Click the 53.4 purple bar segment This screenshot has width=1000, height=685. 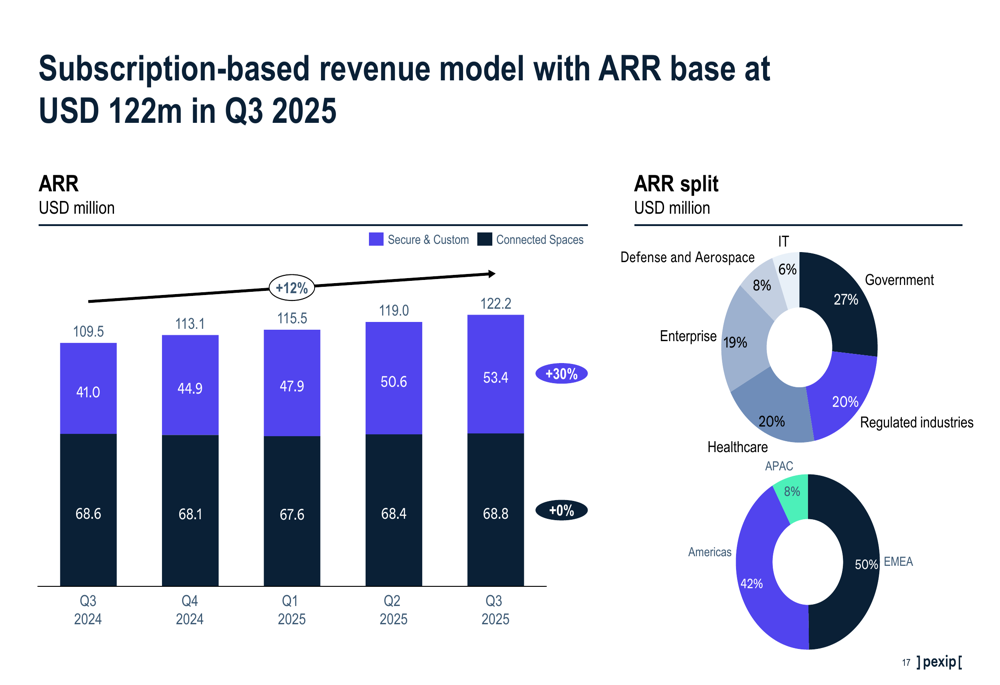click(x=496, y=374)
